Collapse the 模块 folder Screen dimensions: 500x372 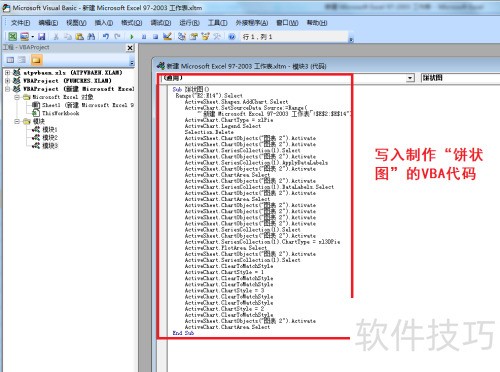17,121
